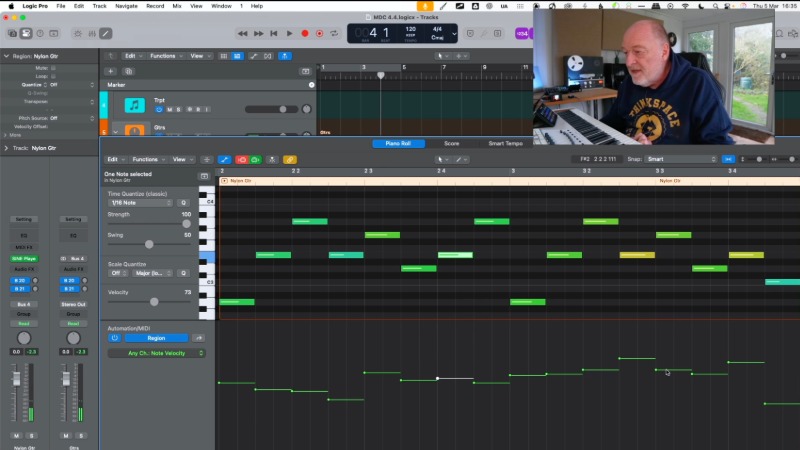Open the Track menu in menu bar
The width and height of the screenshot is (800, 450).
click(99, 6)
